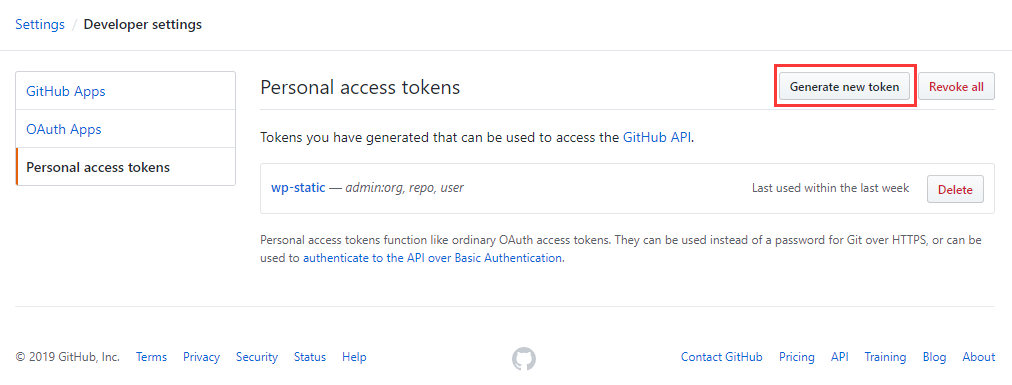Viewport: 1012px width, 385px height.
Task: Open Privacy footer link
Action: (201, 357)
